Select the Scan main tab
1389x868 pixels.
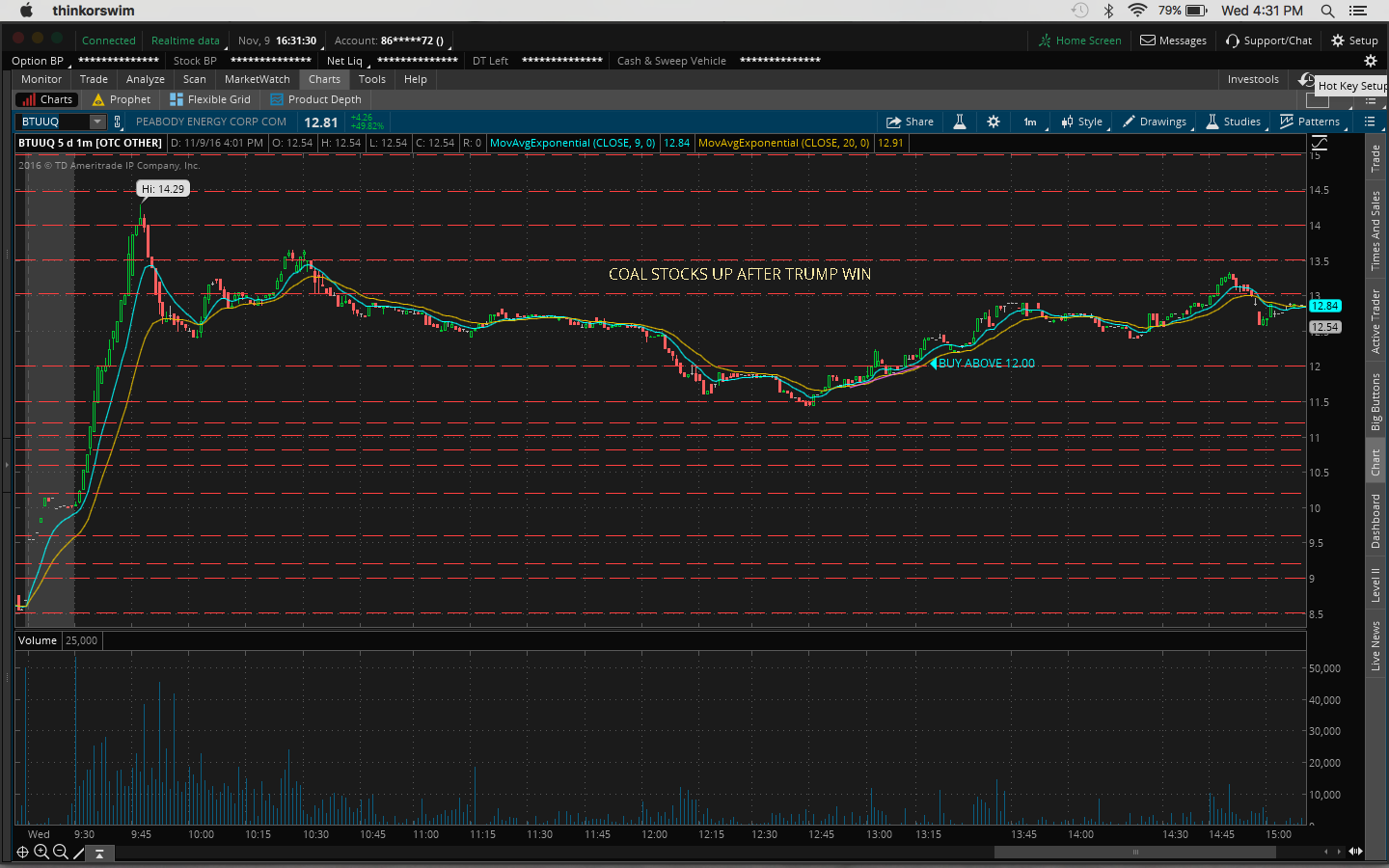(195, 79)
